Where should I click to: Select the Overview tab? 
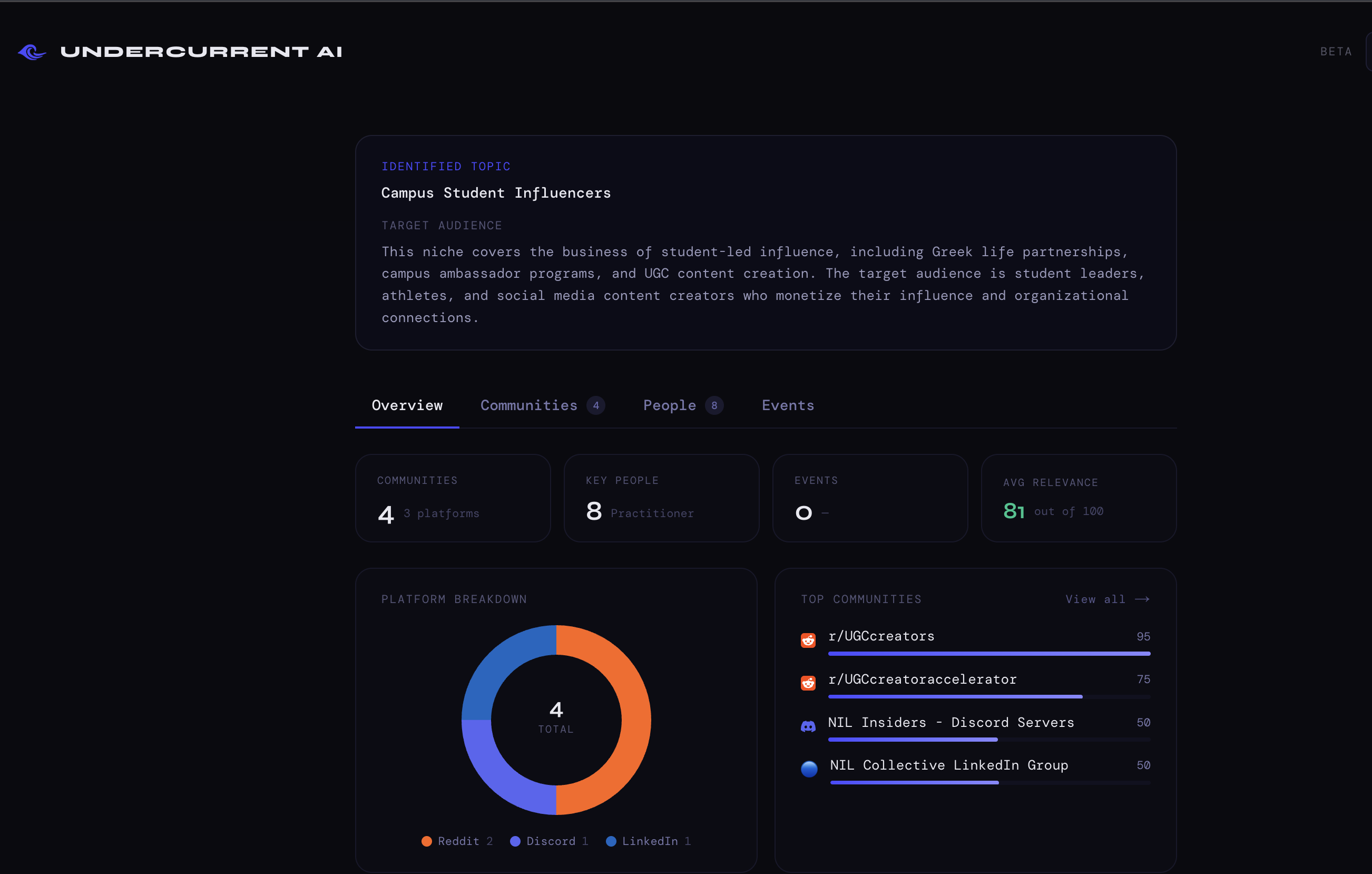tap(407, 405)
